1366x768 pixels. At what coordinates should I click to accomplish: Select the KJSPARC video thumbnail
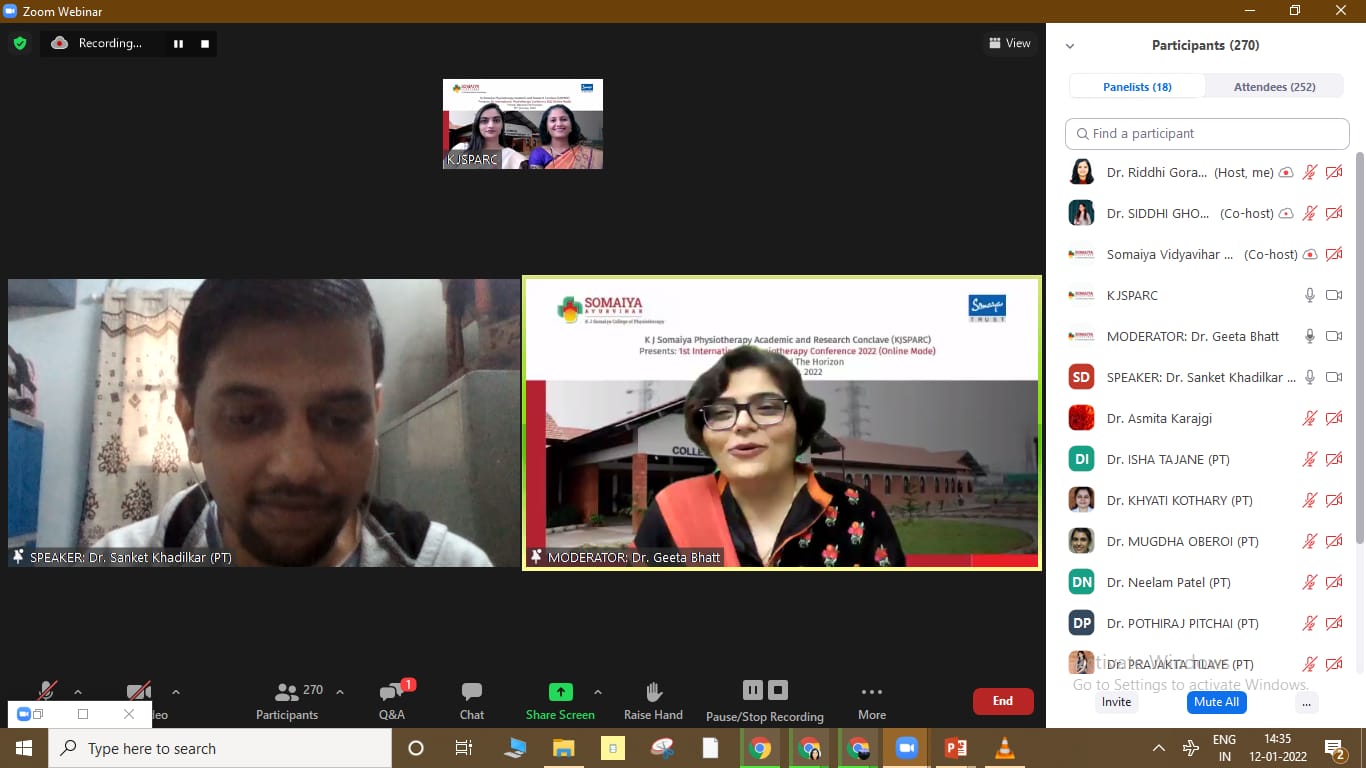(x=523, y=124)
